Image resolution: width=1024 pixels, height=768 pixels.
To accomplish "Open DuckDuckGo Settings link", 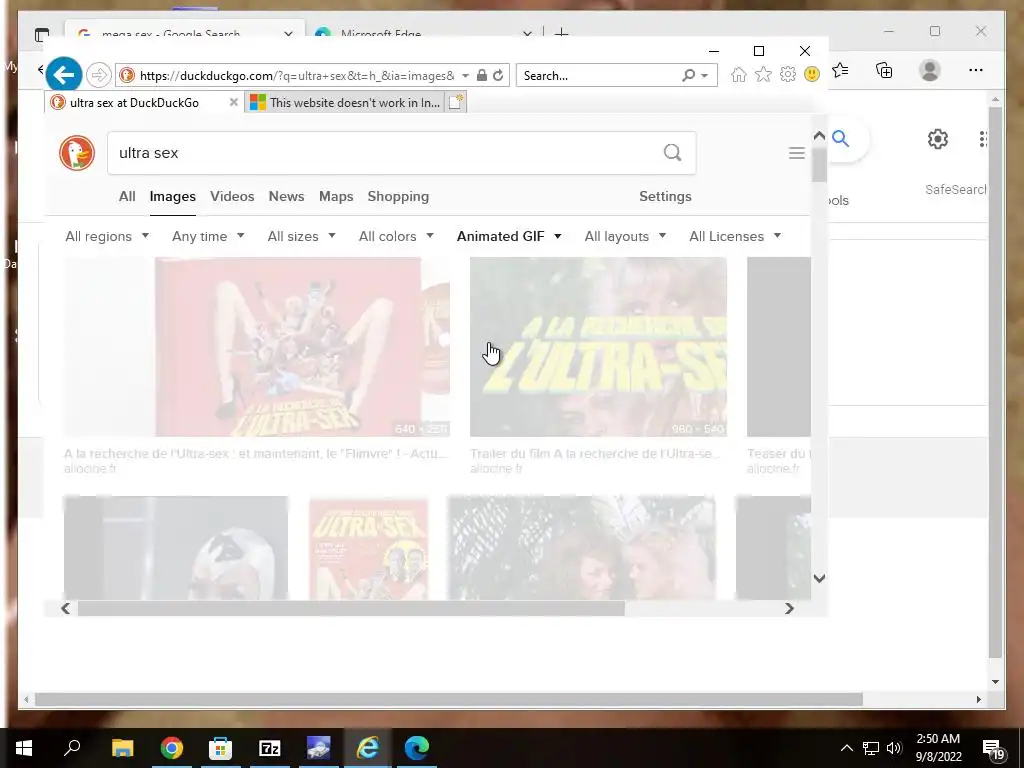I will coord(665,197).
